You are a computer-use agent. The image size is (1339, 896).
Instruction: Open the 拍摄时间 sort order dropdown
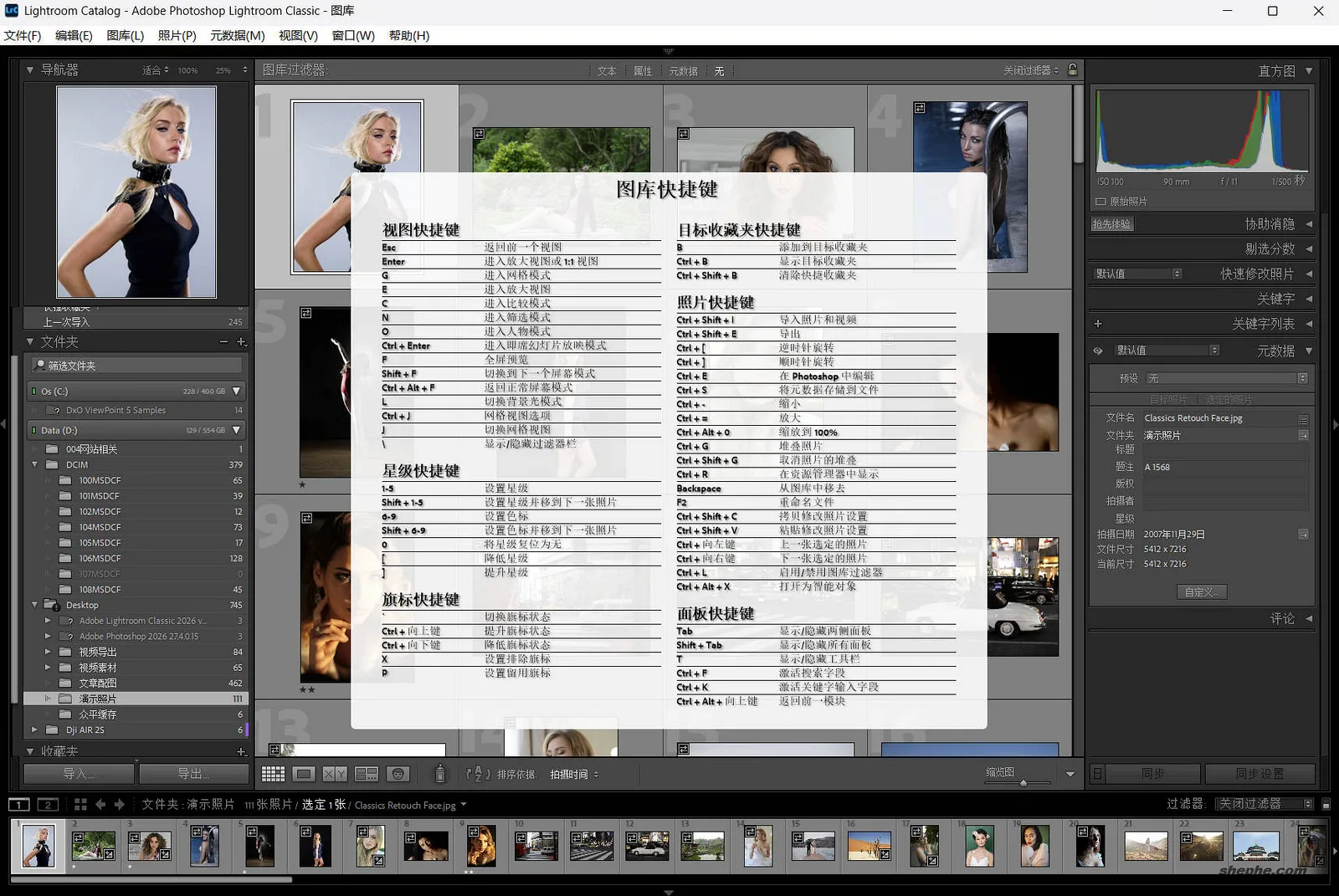tap(570, 774)
